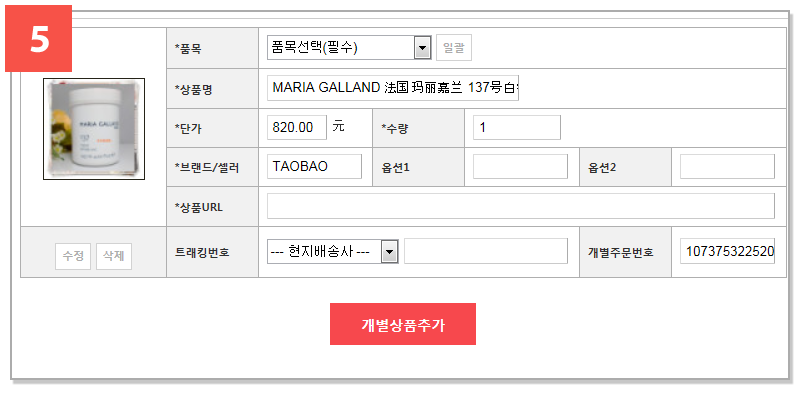Click the 개별주문번호 field with 107375322520

coord(728,251)
